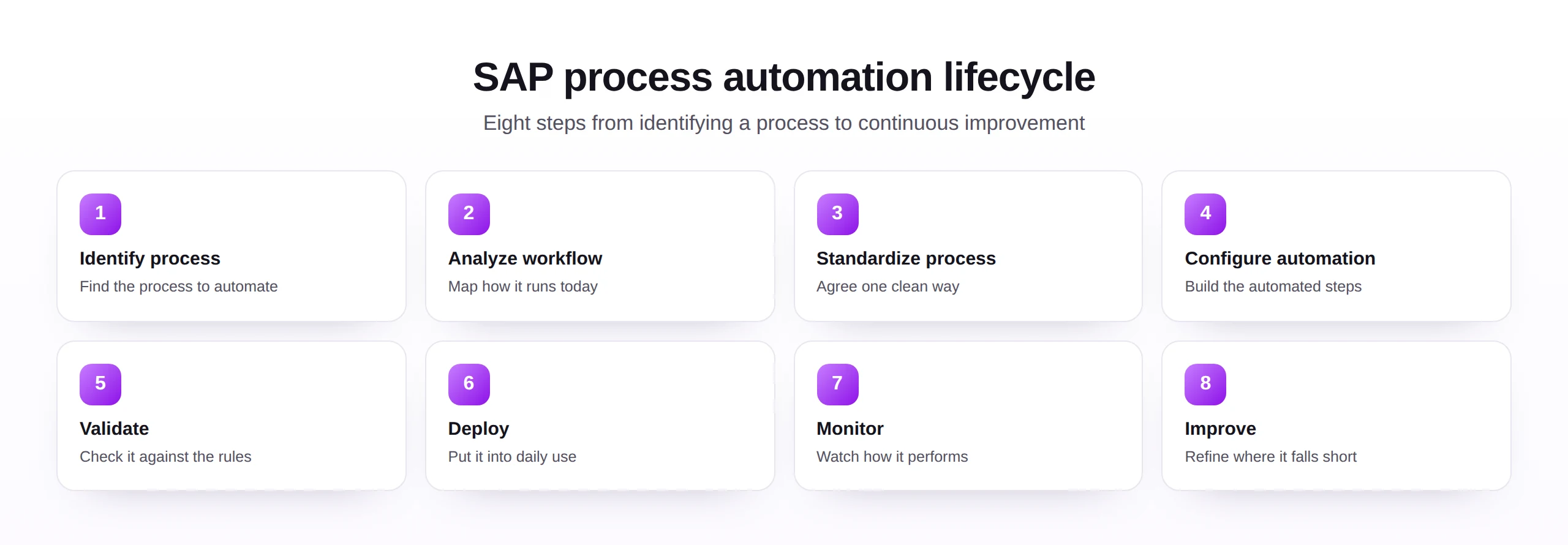The width and height of the screenshot is (1568, 545).
Task: Select the 'Validate' card title
Action: click(115, 429)
